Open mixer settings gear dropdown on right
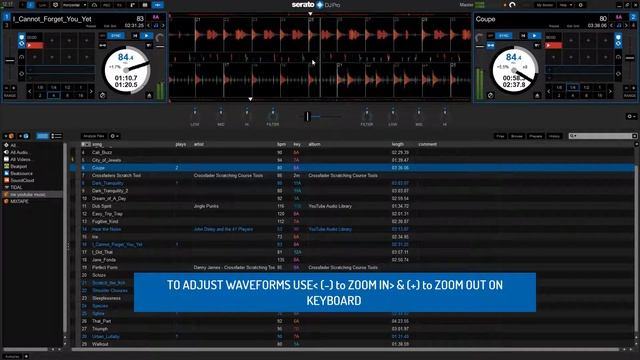Image resolution: width=640 pixels, height=360 pixels. [631, 116]
